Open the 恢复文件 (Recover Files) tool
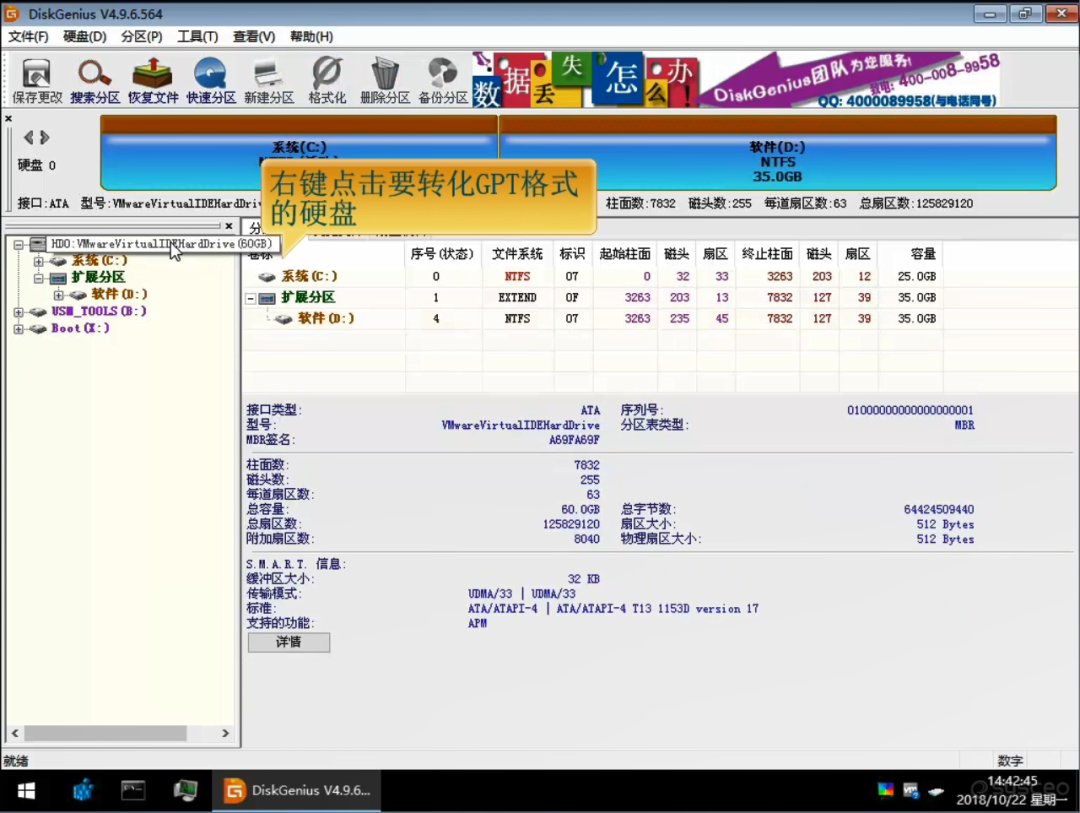The width and height of the screenshot is (1080, 813). [x=153, y=80]
